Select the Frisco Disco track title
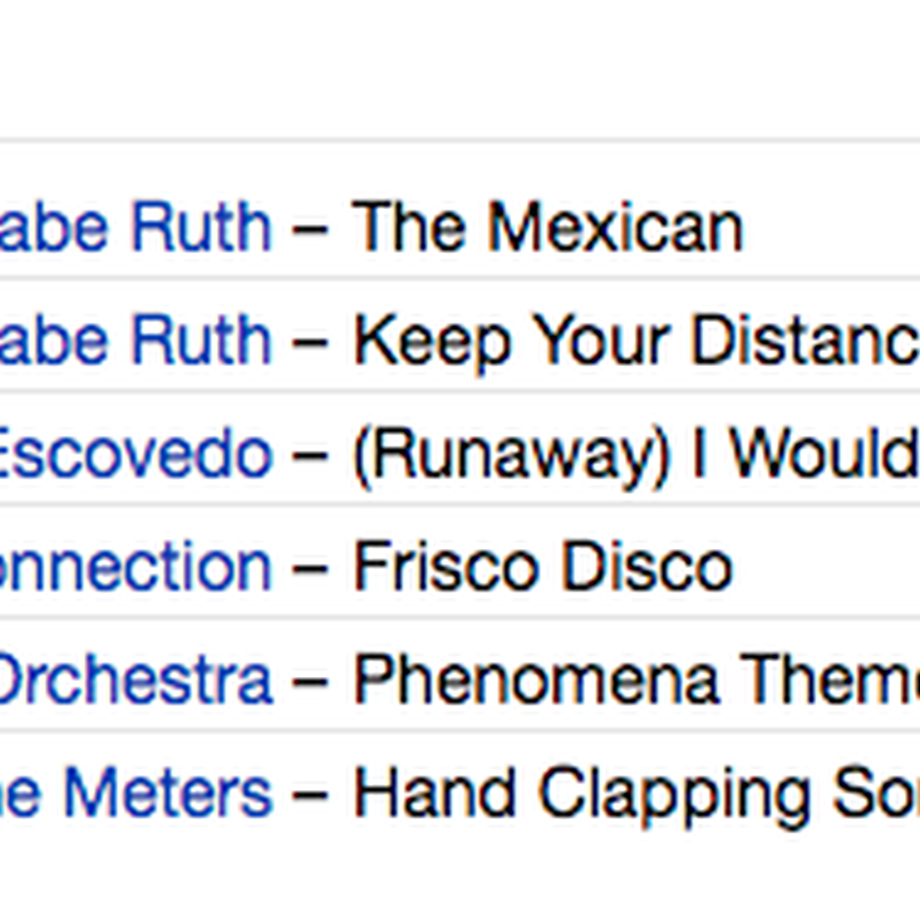This screenshot has width=920, height=920. tap(543, 567)
